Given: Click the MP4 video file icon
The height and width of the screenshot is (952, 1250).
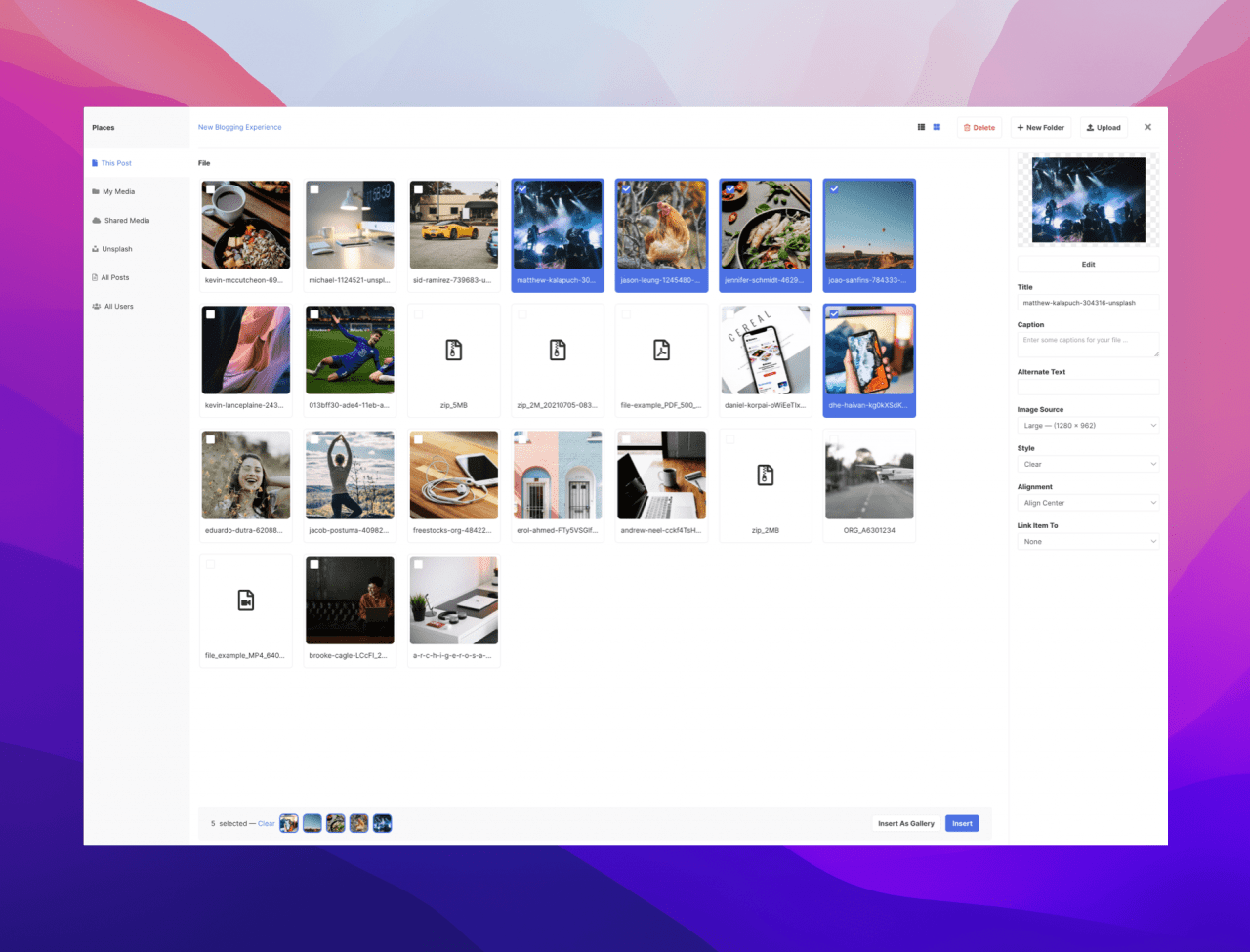Looking at the screenshot, I should click(246, 600).
